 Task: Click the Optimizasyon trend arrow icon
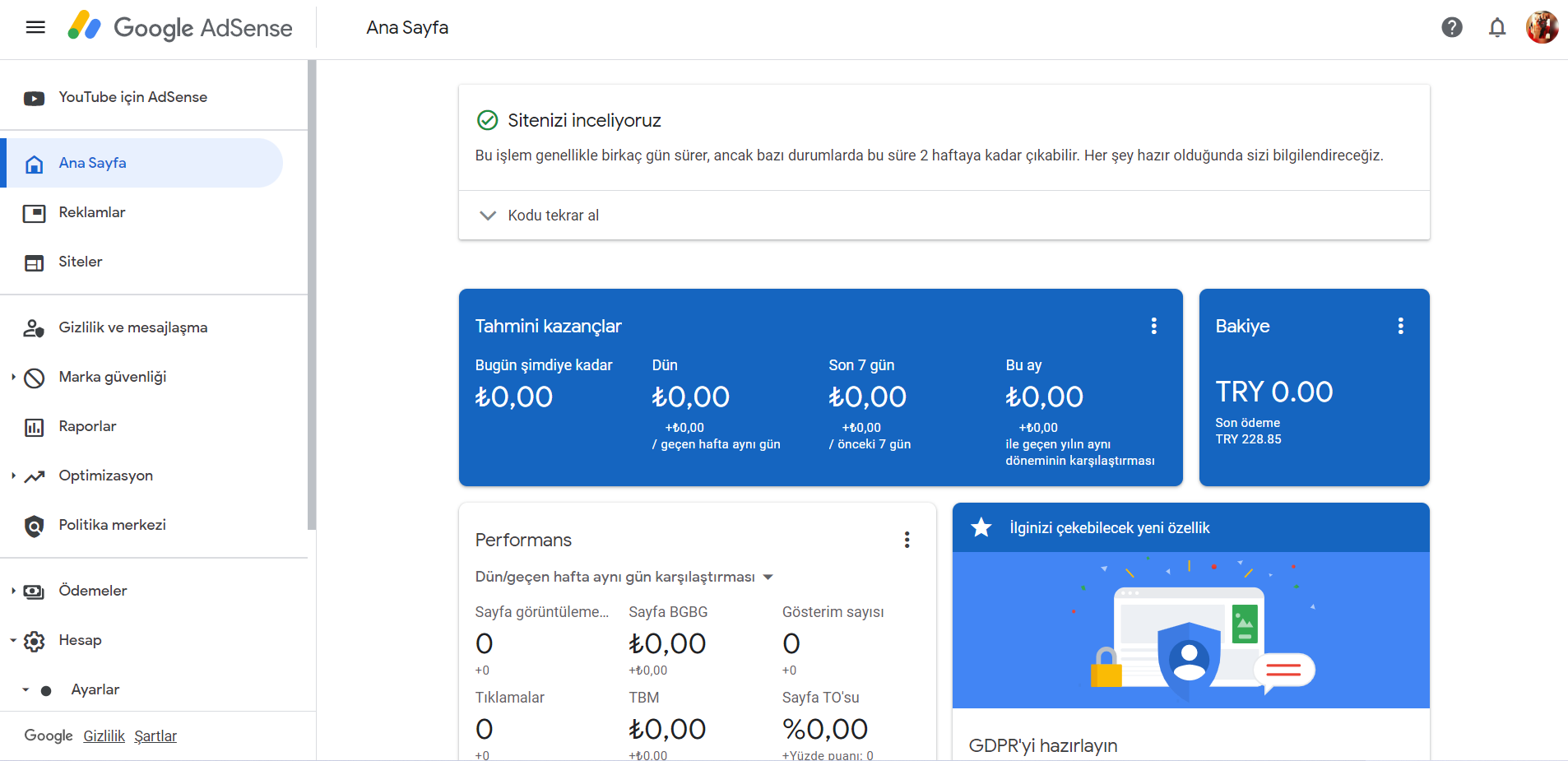[34, 476]
